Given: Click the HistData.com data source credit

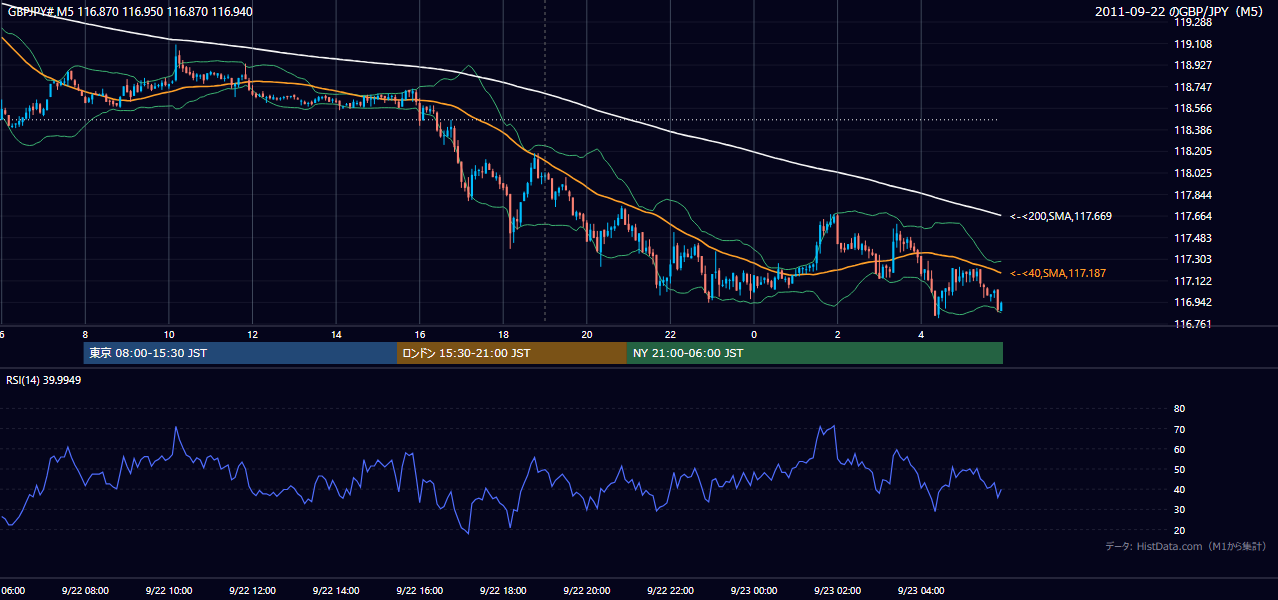Looking at the screenshot, I should [1185, 546].
